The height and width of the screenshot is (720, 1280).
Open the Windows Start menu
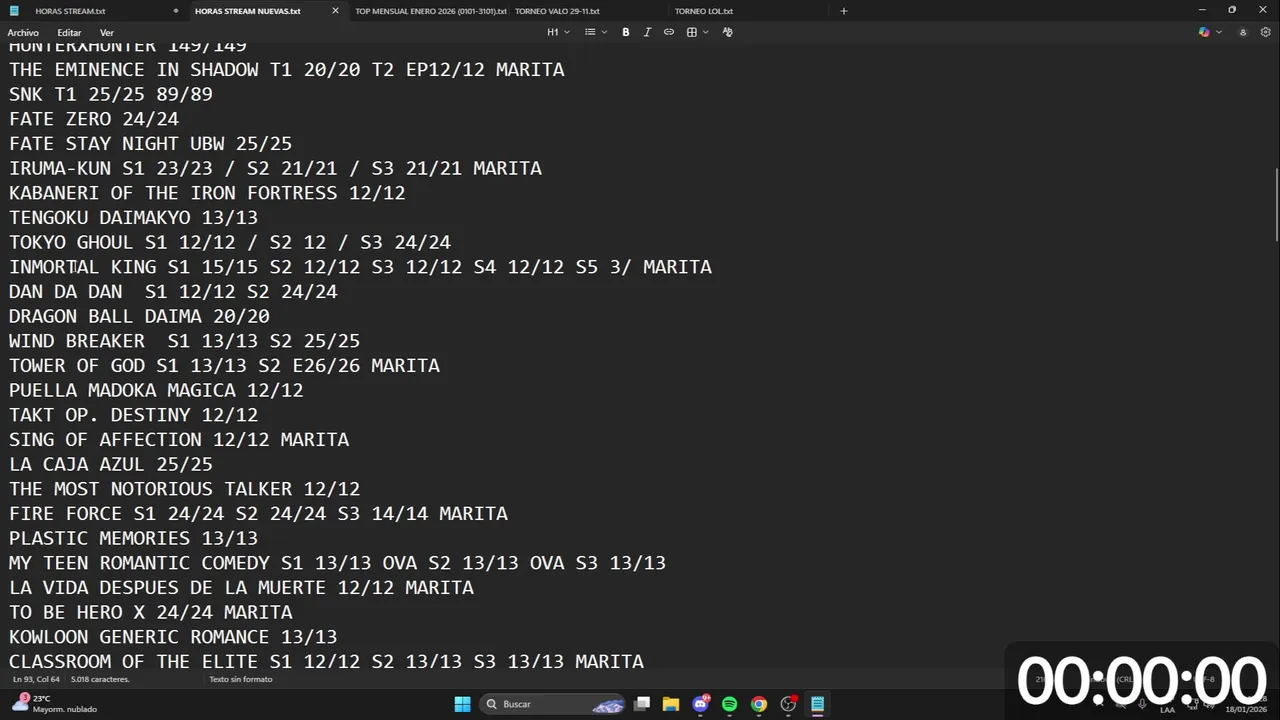click(x=462, y=704)
